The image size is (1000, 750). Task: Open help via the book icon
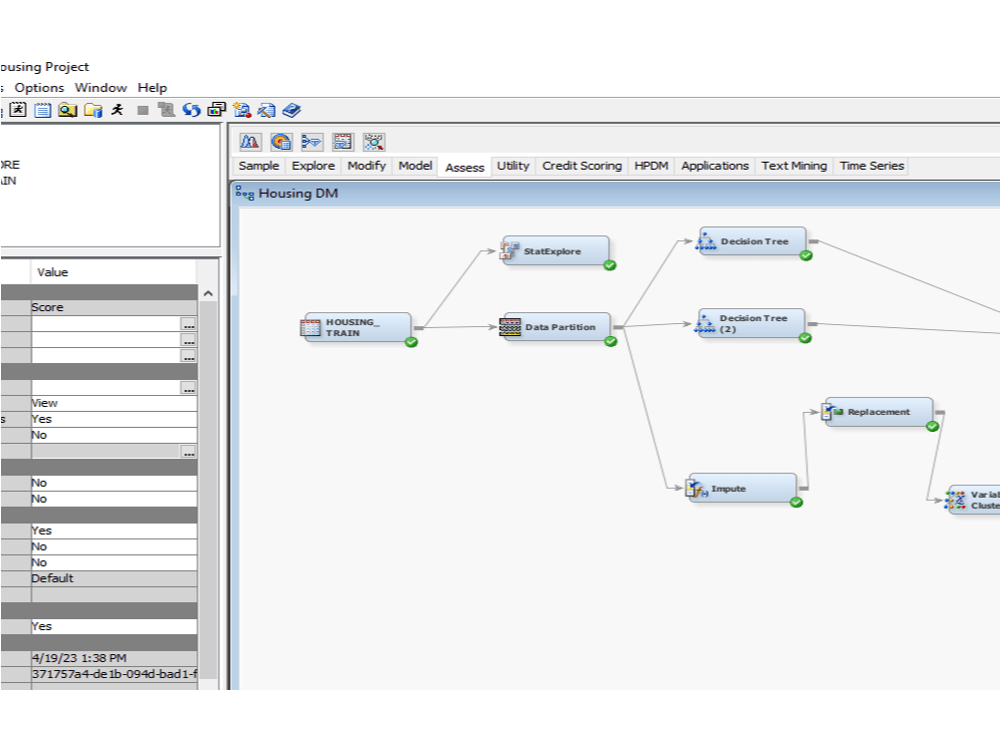(291, 110)
